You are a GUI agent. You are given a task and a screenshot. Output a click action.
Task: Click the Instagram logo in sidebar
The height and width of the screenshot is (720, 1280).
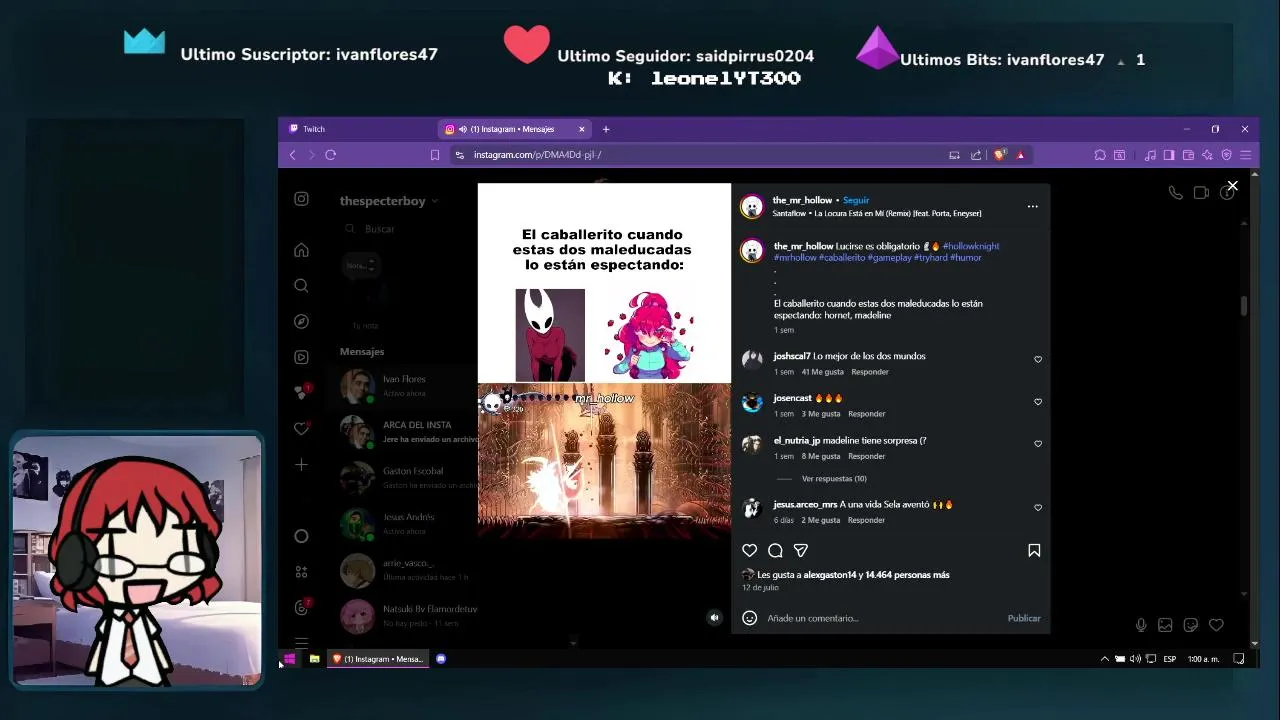coord(301,199)
